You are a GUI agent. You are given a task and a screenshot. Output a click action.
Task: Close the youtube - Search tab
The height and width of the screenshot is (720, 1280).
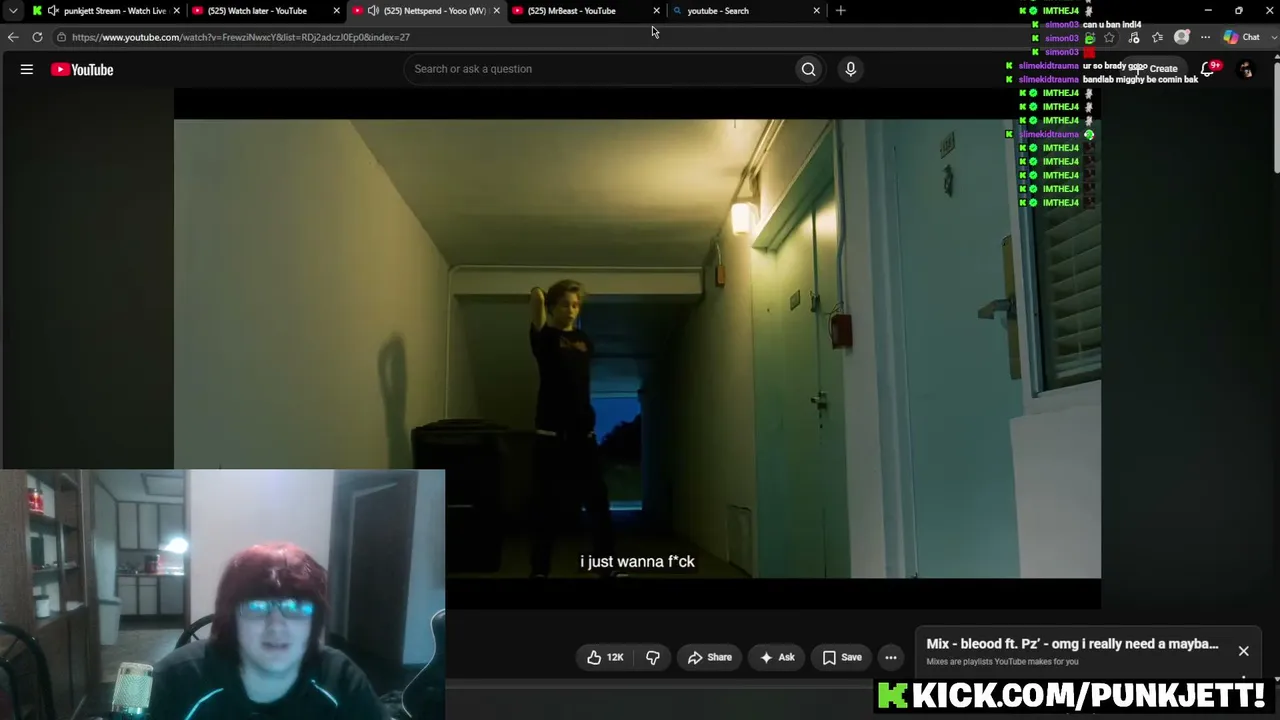pos(817,11)
